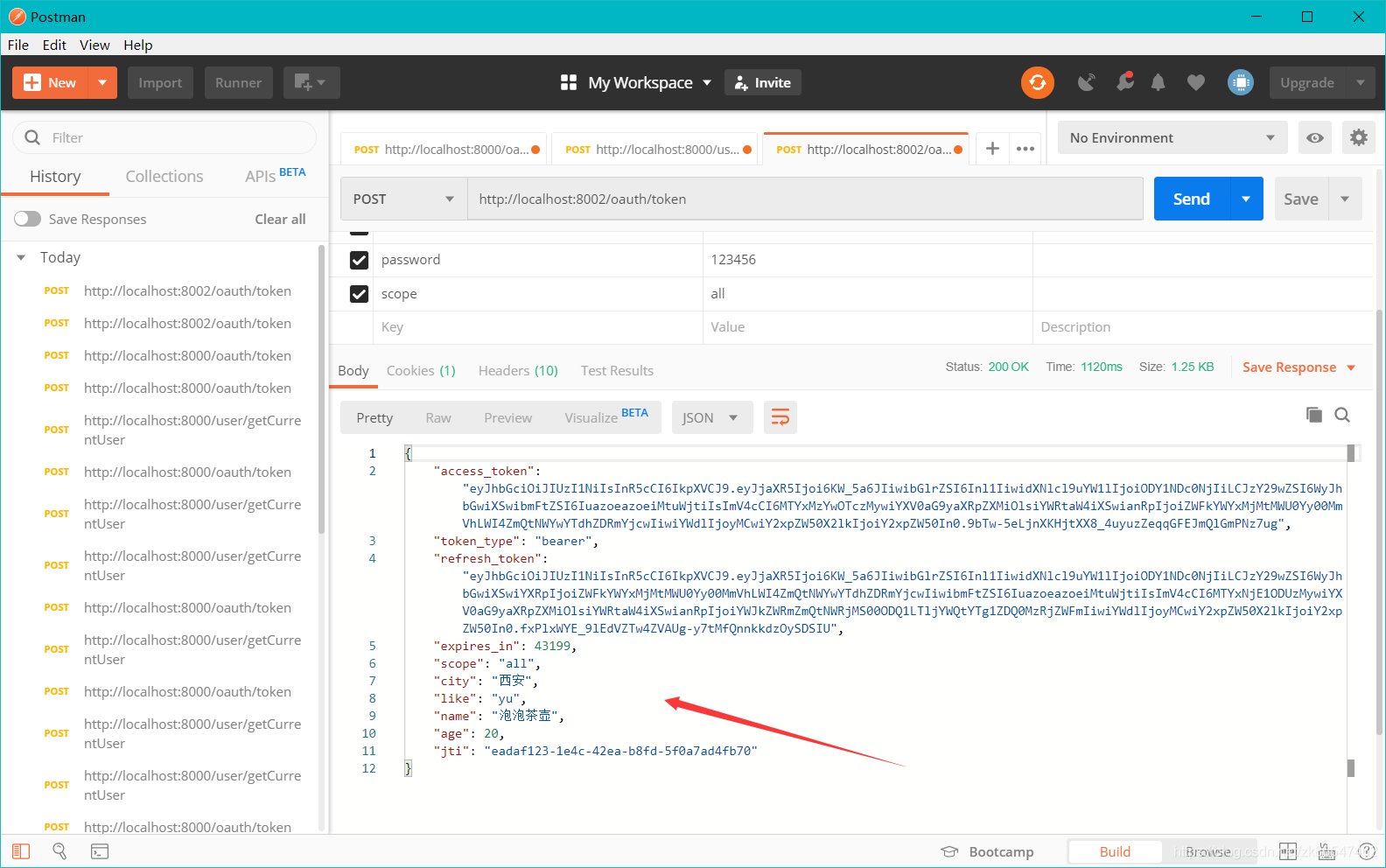
Task: Open the JSON format dropdown
Action: 712,417
